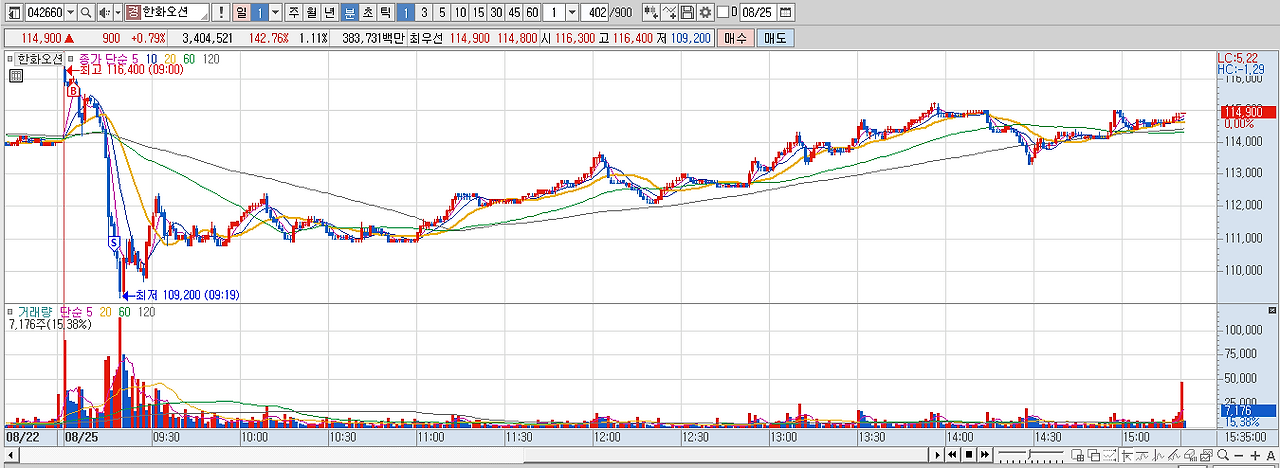The image size is (1280, 468).
Task: Select the 년 (yearly) chart period
Action: click(x=329, y=12)
